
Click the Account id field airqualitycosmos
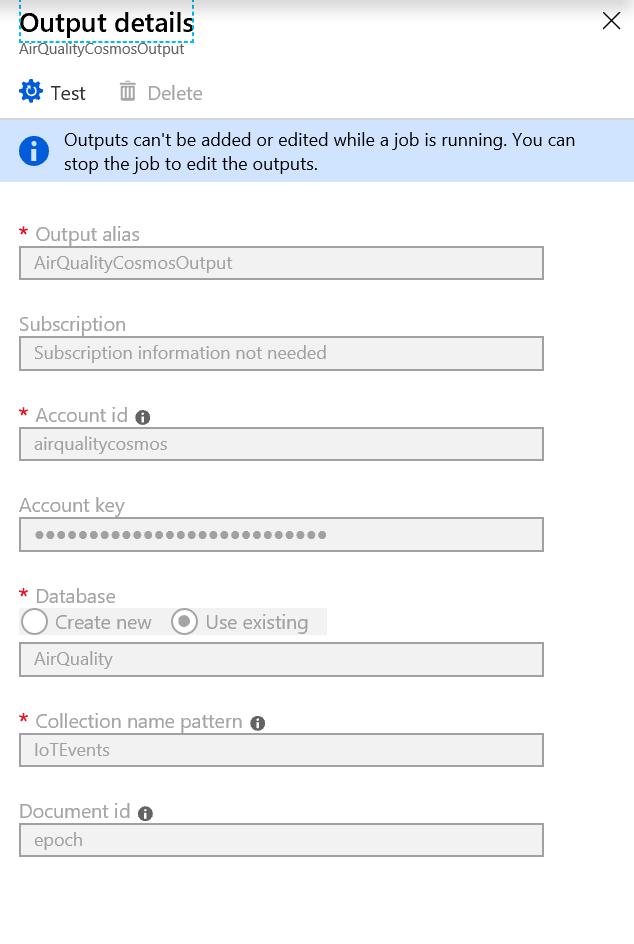[x=281, y=444]
